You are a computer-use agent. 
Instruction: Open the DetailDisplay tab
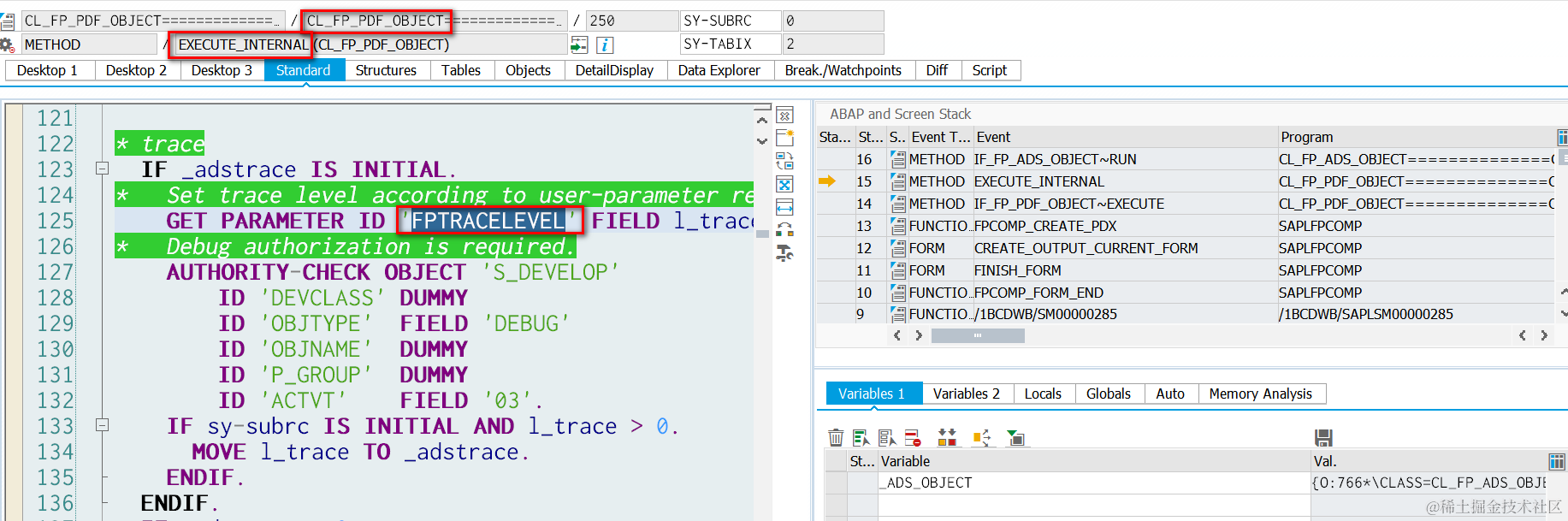[615, 70]
